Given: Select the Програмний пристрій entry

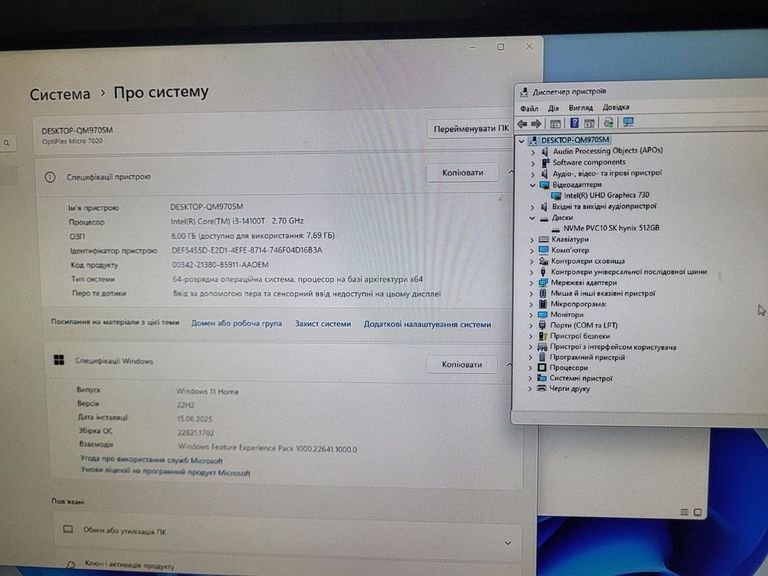Looking at the screenshot, I should [x=587, y=357].
